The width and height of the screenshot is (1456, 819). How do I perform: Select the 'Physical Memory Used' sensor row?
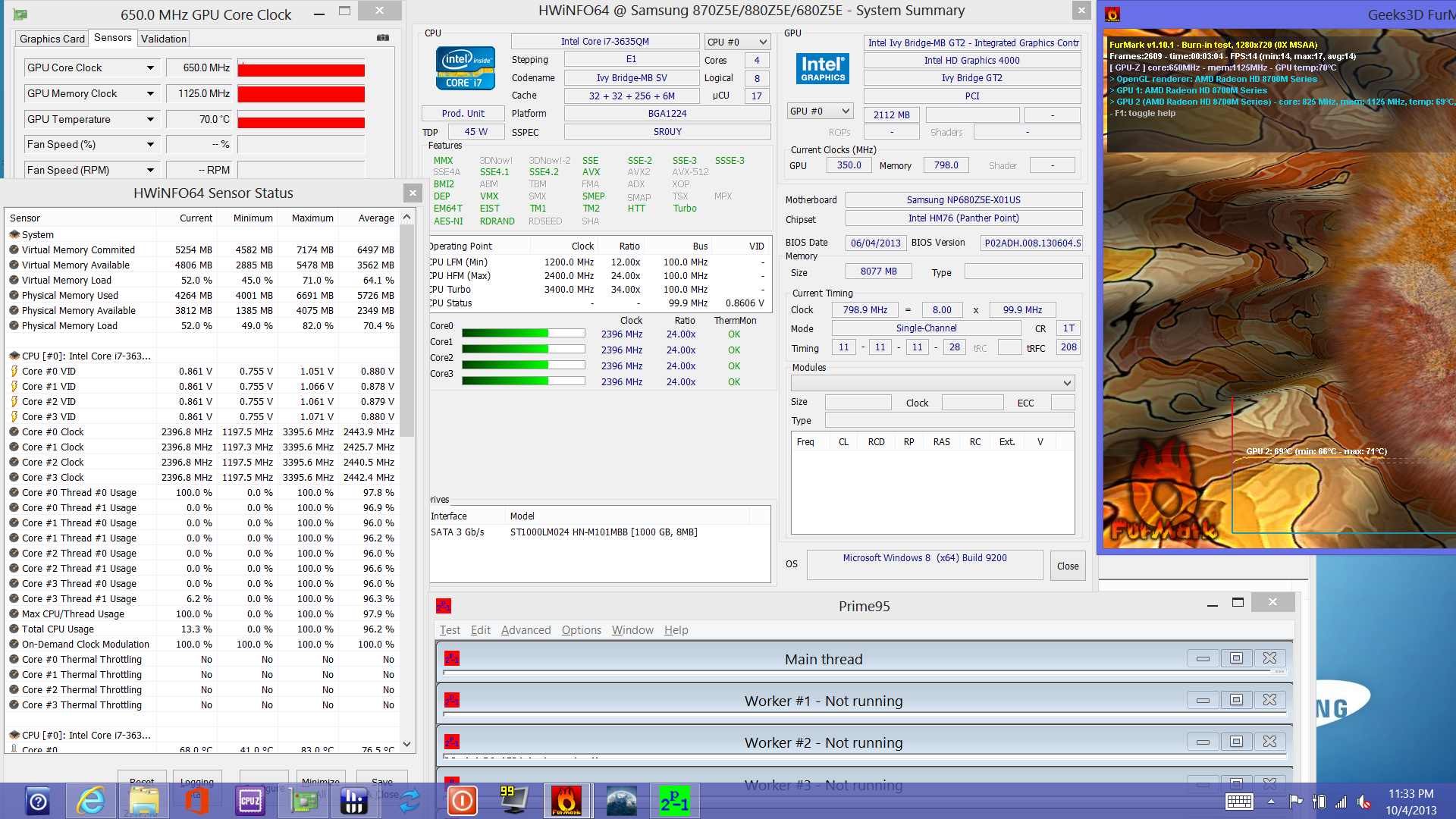tap(202, 295)
